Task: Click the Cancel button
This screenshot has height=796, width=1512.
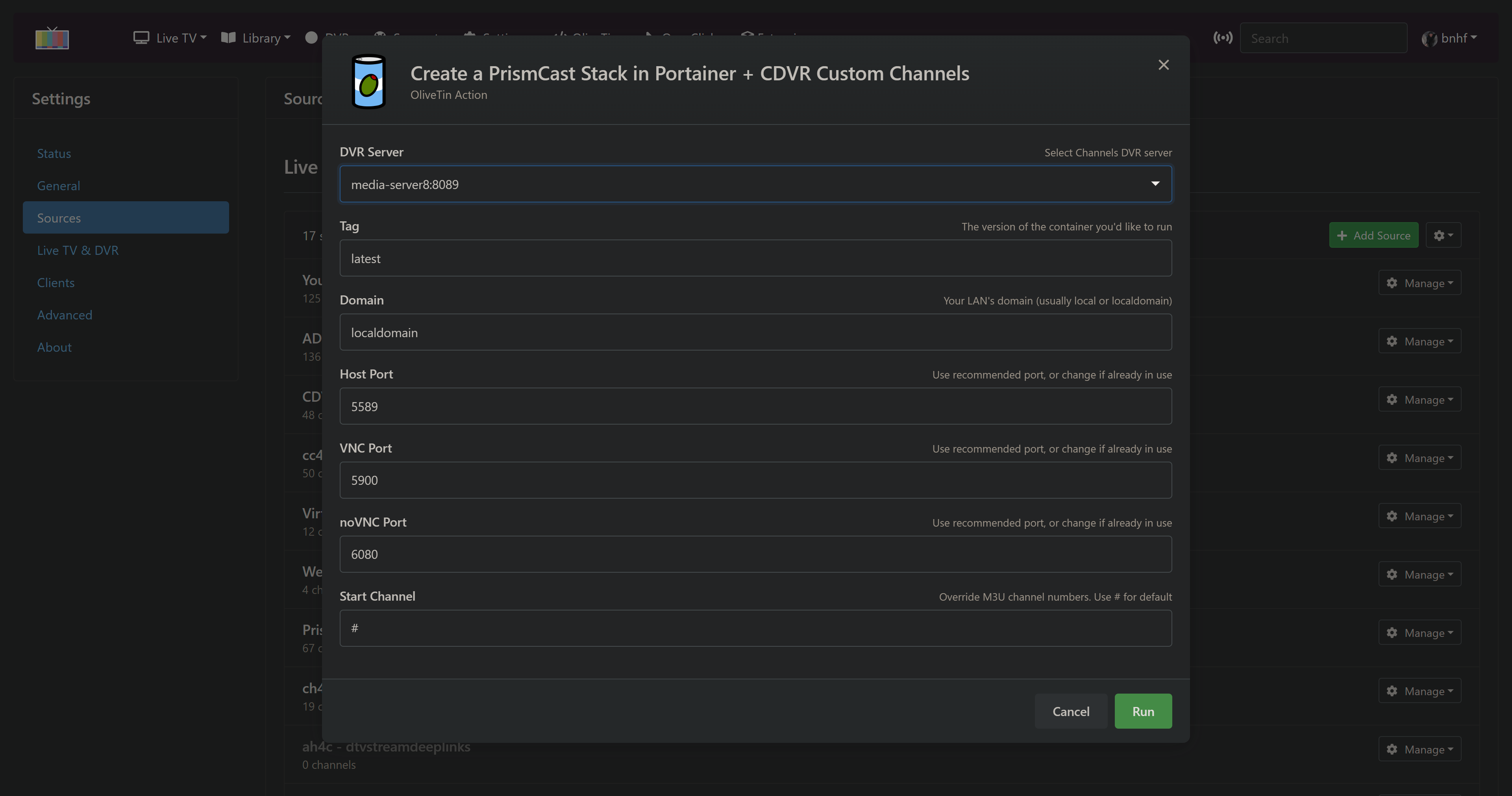Action: (1071, 711)
